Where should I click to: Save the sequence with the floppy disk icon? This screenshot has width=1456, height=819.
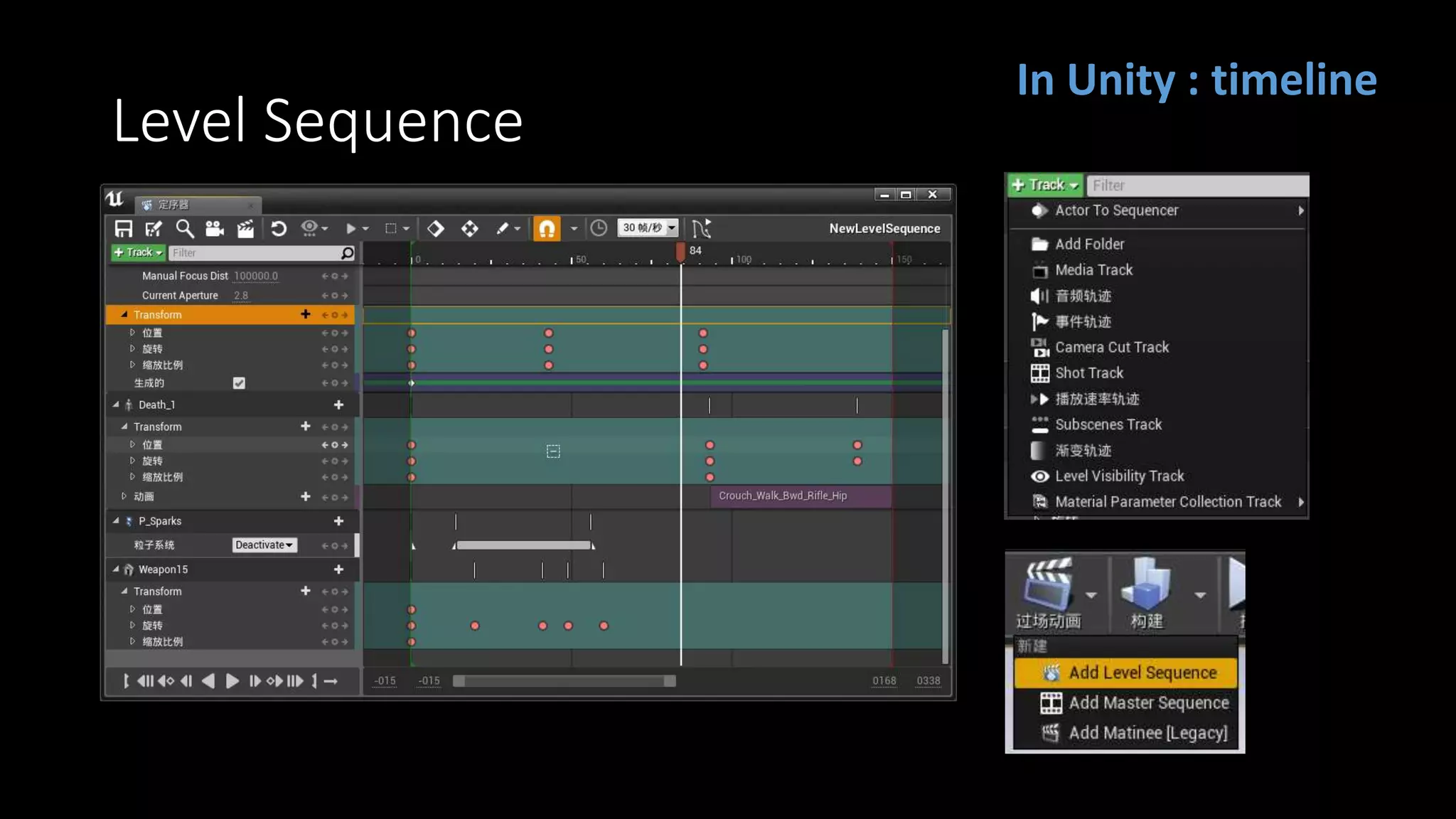pos(124,228)
